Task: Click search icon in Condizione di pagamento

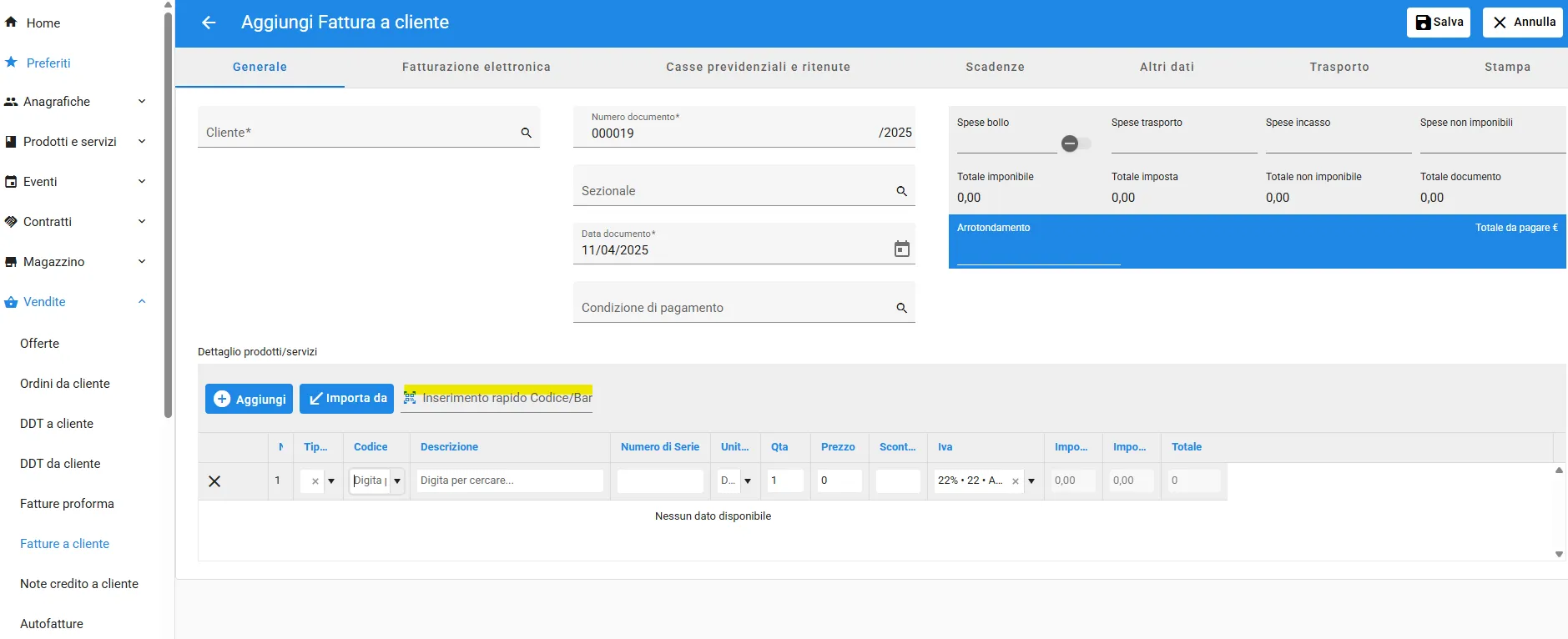Action: pos(902,308)
